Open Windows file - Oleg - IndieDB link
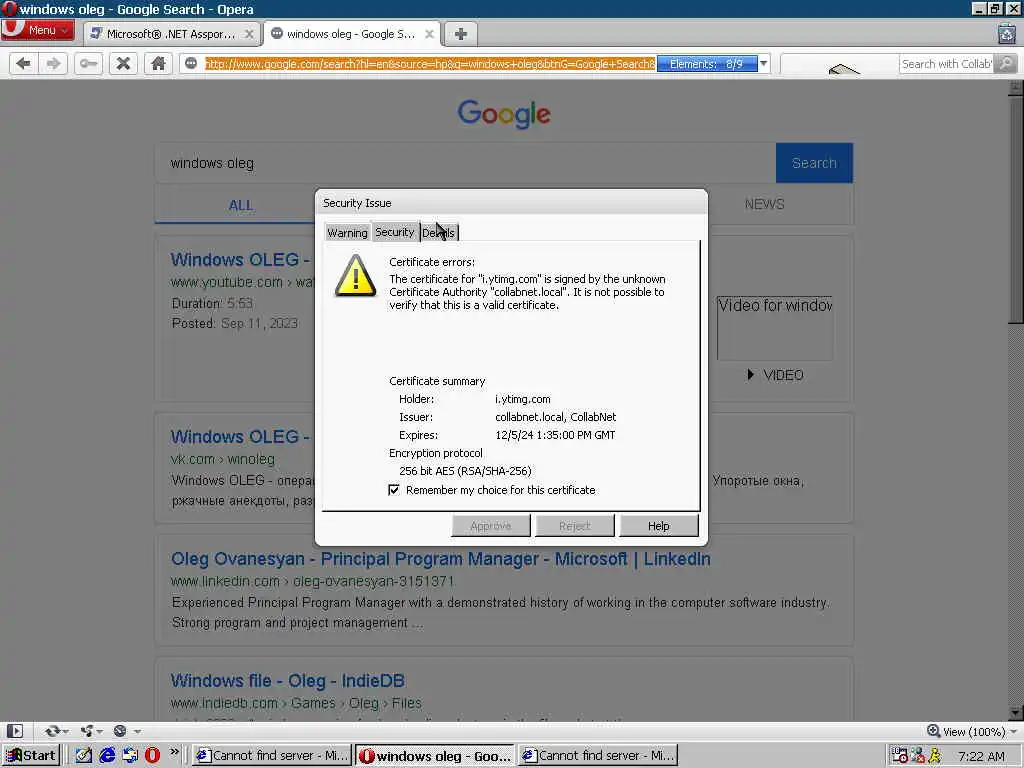This screenshot has width=1024, height=768. coord(287,680)
